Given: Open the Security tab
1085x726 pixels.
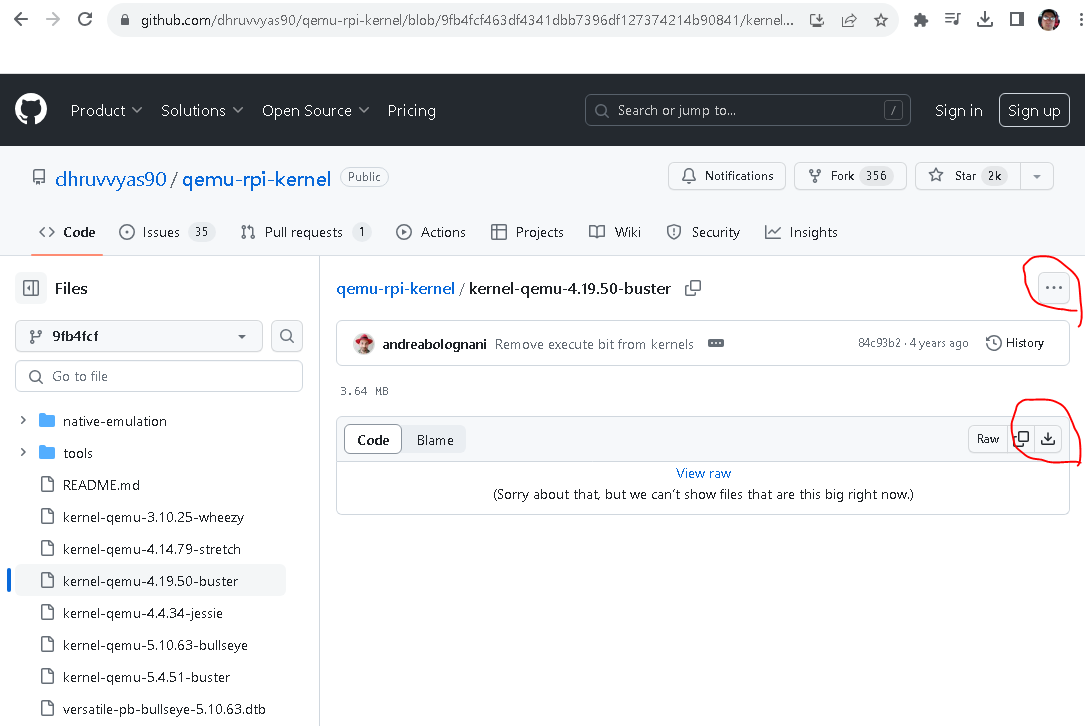Looking at the screenshot, I should (x=703, y=232).
